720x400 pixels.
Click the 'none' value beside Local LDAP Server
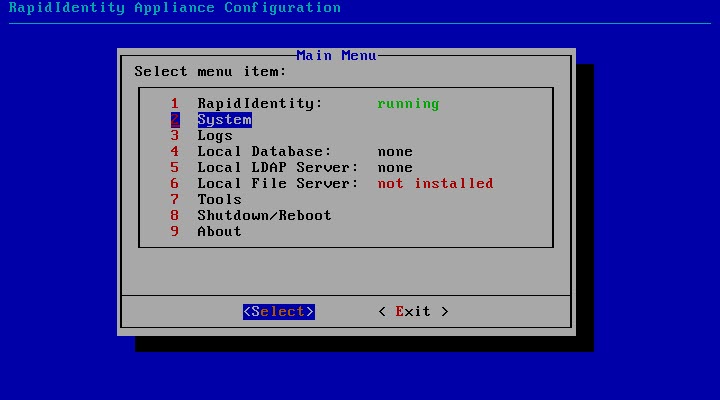point(395,168)
